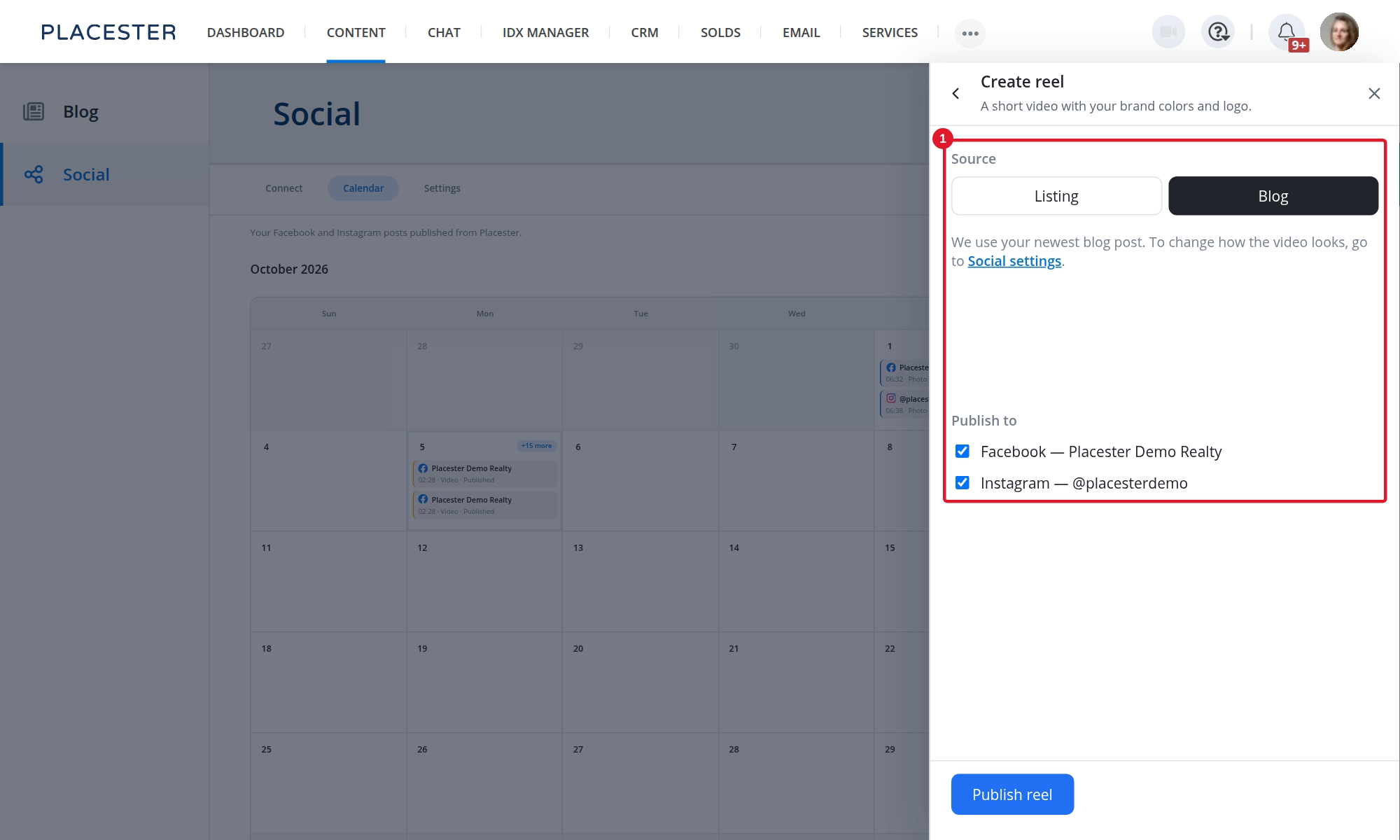Select Listing as the reel source
The image size is (1400, 840).
(x=1056, y=196)
